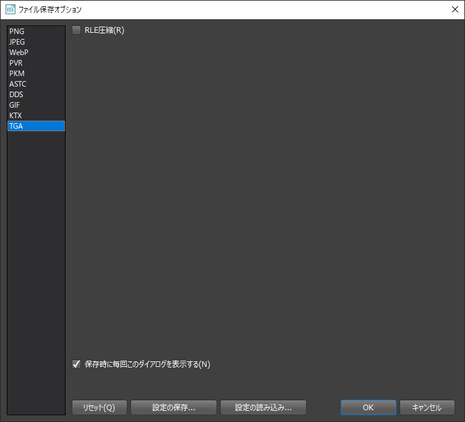Select PVR format entry

click(x=36, y=63)
